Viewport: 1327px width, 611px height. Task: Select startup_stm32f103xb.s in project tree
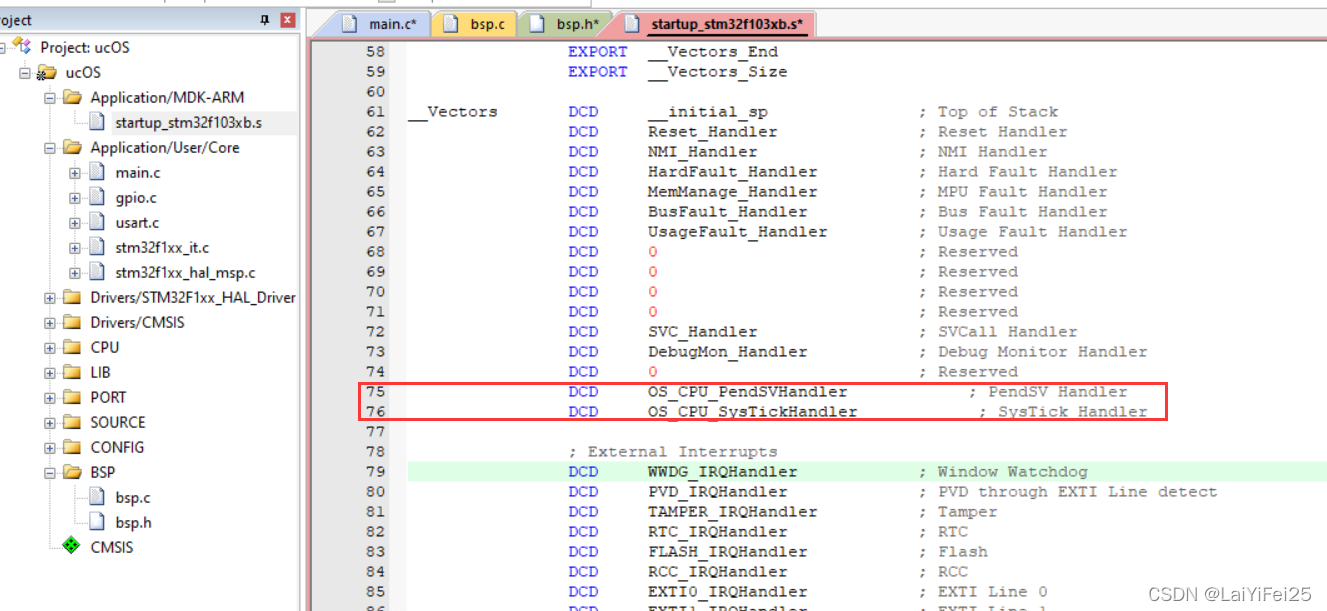[188, 122]
